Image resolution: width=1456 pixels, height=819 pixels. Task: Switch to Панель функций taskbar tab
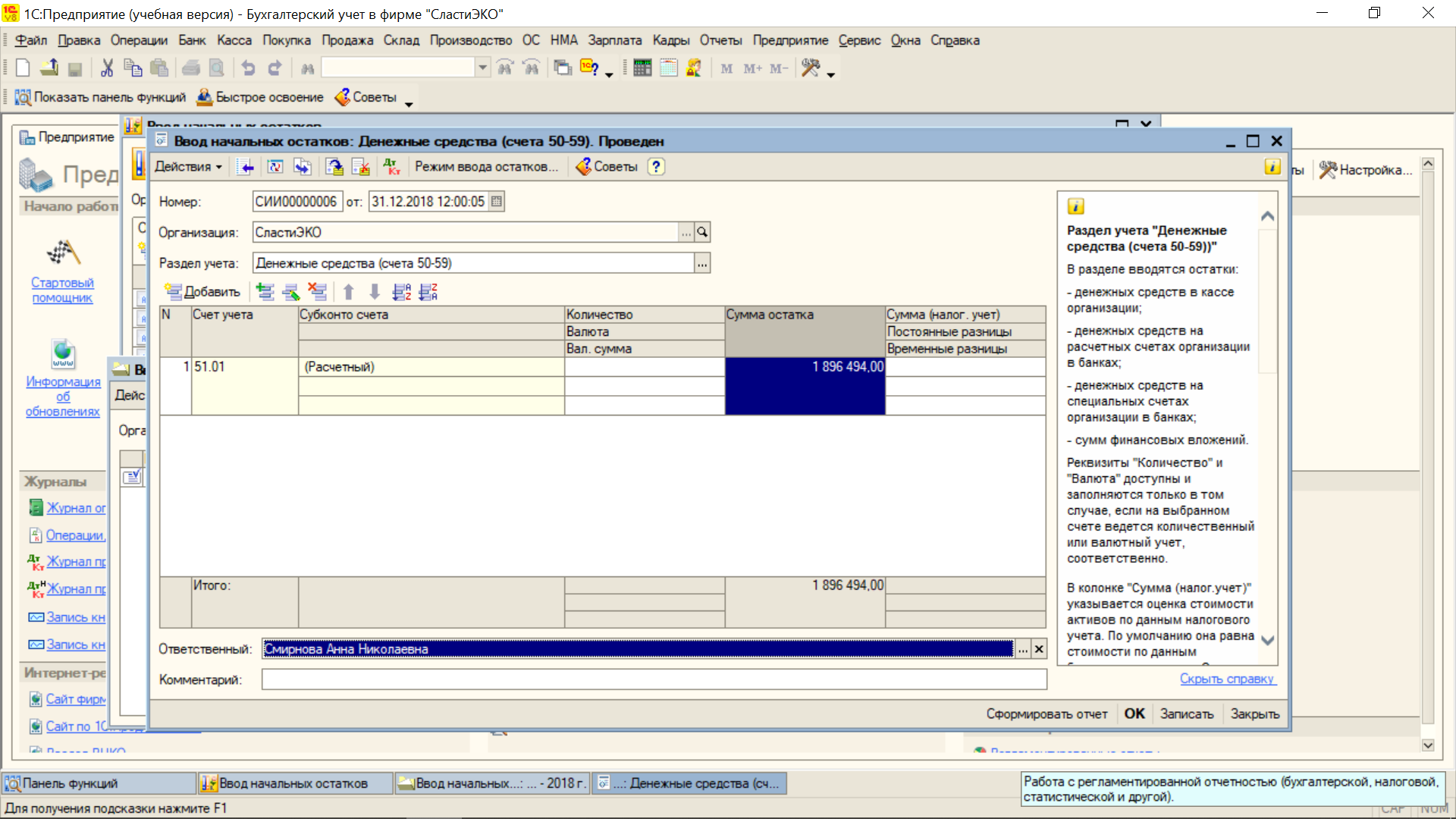click(x=99, y=783)
